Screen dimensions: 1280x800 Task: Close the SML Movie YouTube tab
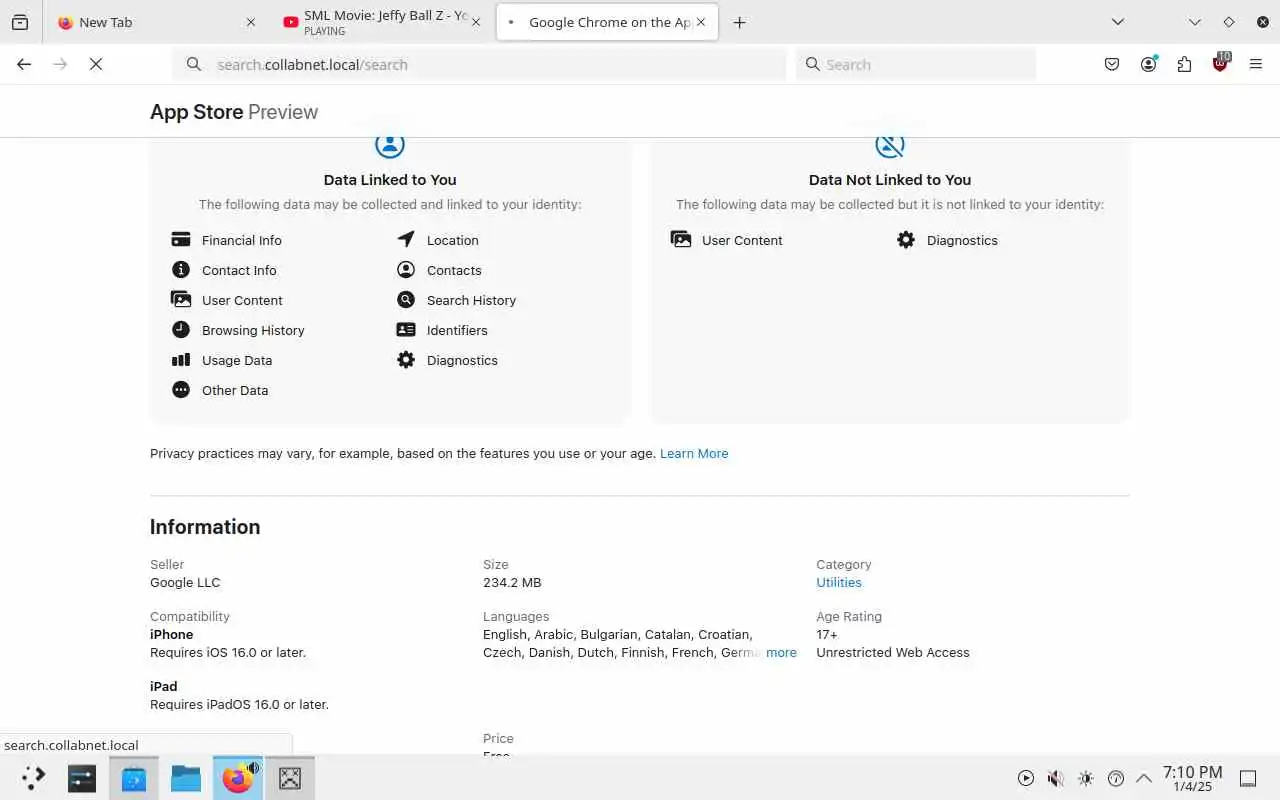click(475, 22)
